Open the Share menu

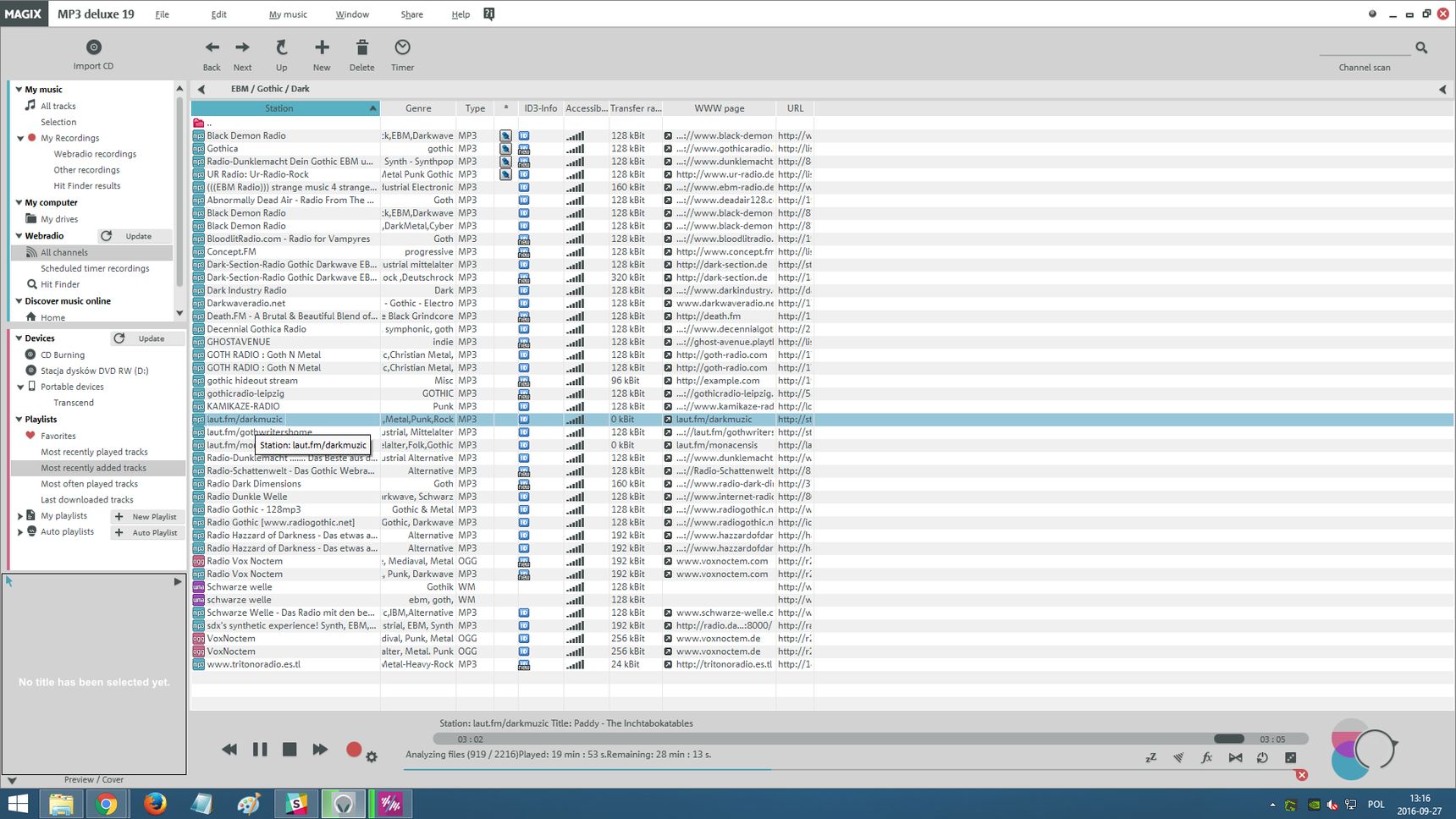pyautogui.click(x=412, y=14)
